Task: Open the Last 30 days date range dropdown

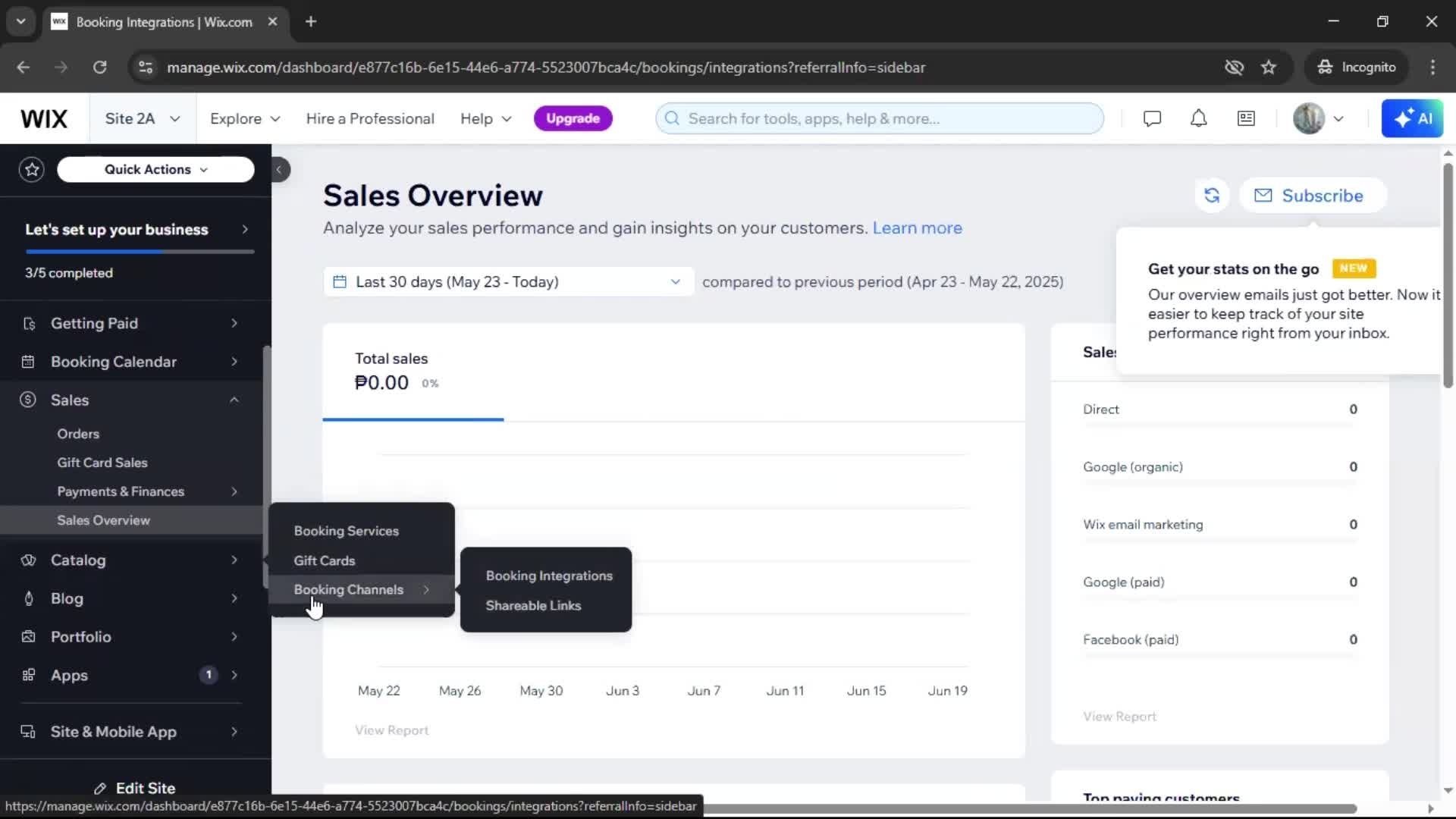Action: (x=508, y=281)
